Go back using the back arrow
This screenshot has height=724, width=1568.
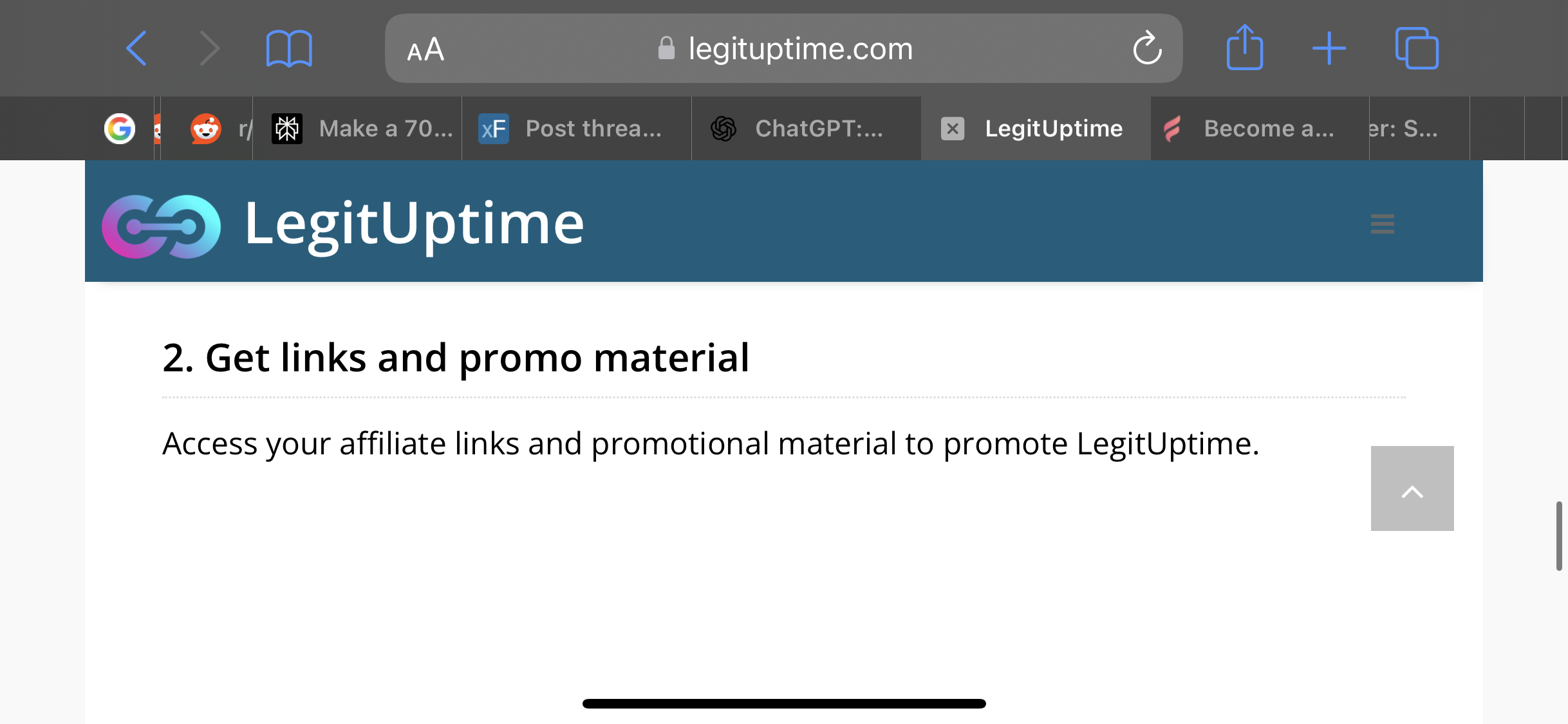click(x=136, y=49)
